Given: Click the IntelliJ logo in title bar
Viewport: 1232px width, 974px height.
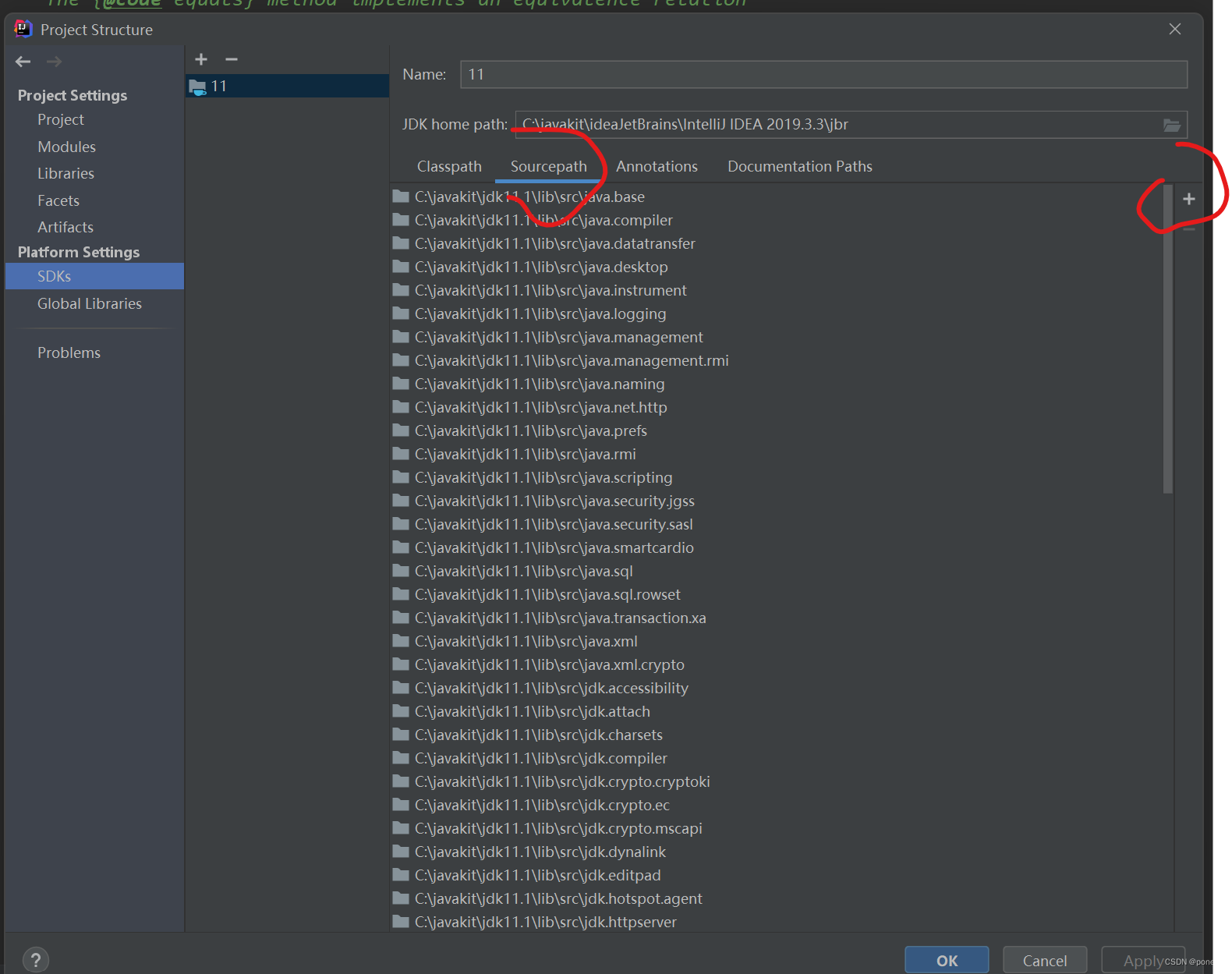Looking at the screenshot, I should (x=23, y=29).
